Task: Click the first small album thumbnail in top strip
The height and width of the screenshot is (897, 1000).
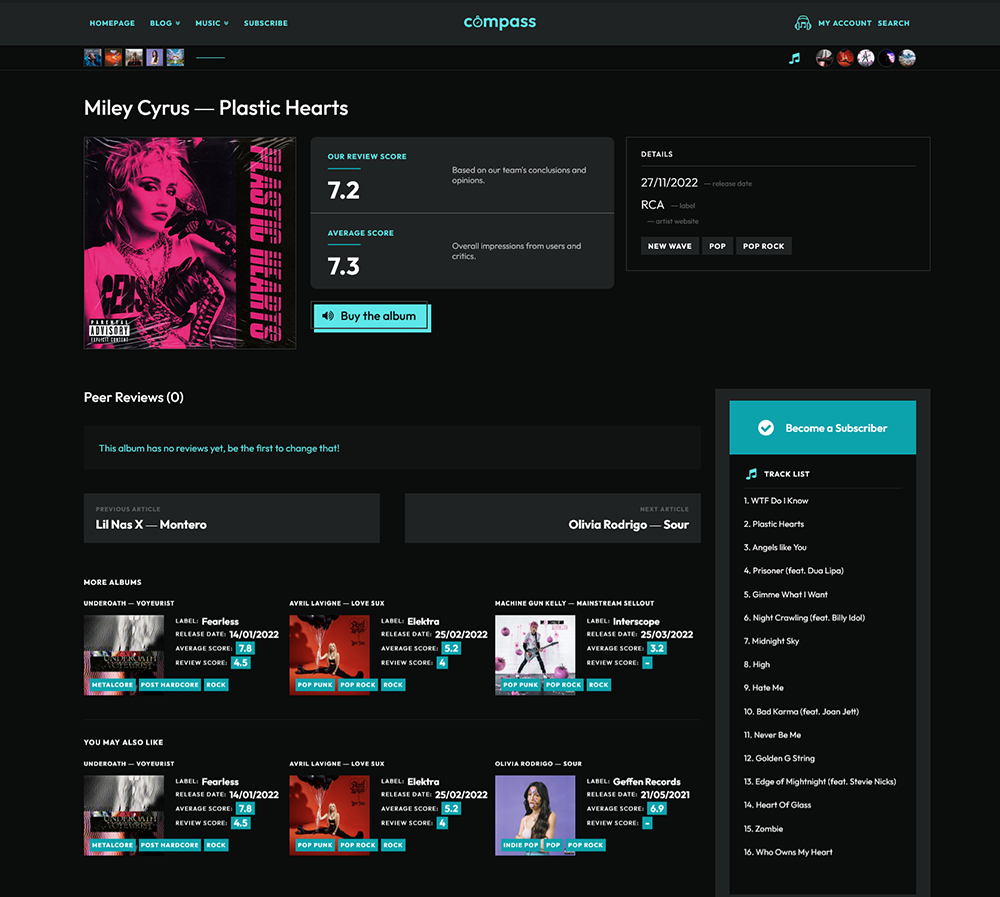Action: pyautogui.click(x=92, y=58)
